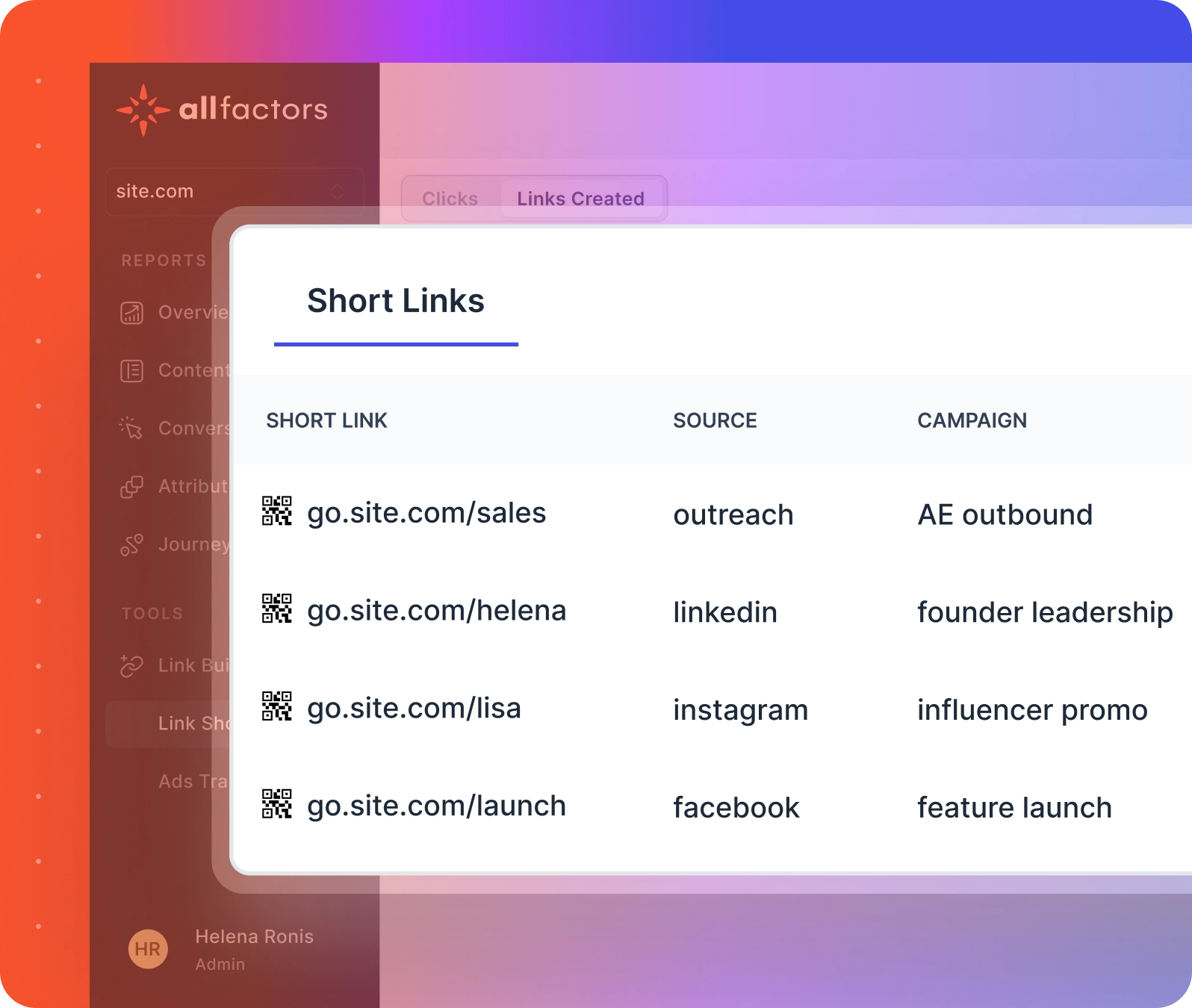Click the allfactors star logo icon
Screen dimensions: 1192x1008
click(143, 110)
